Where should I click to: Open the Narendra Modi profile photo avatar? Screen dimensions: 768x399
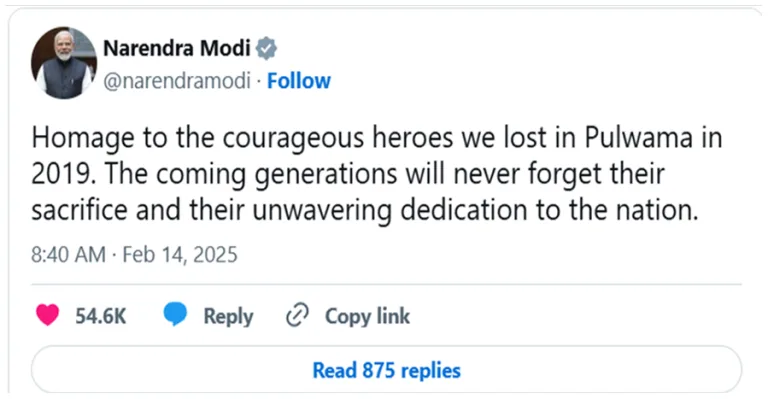click(64, 63)
